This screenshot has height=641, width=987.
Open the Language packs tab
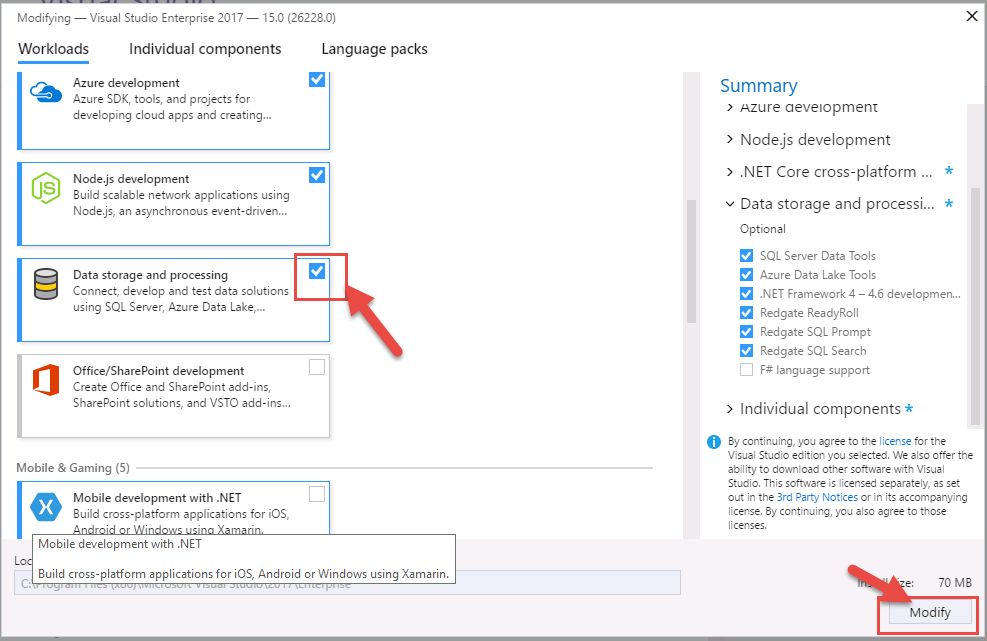[375, 49]
